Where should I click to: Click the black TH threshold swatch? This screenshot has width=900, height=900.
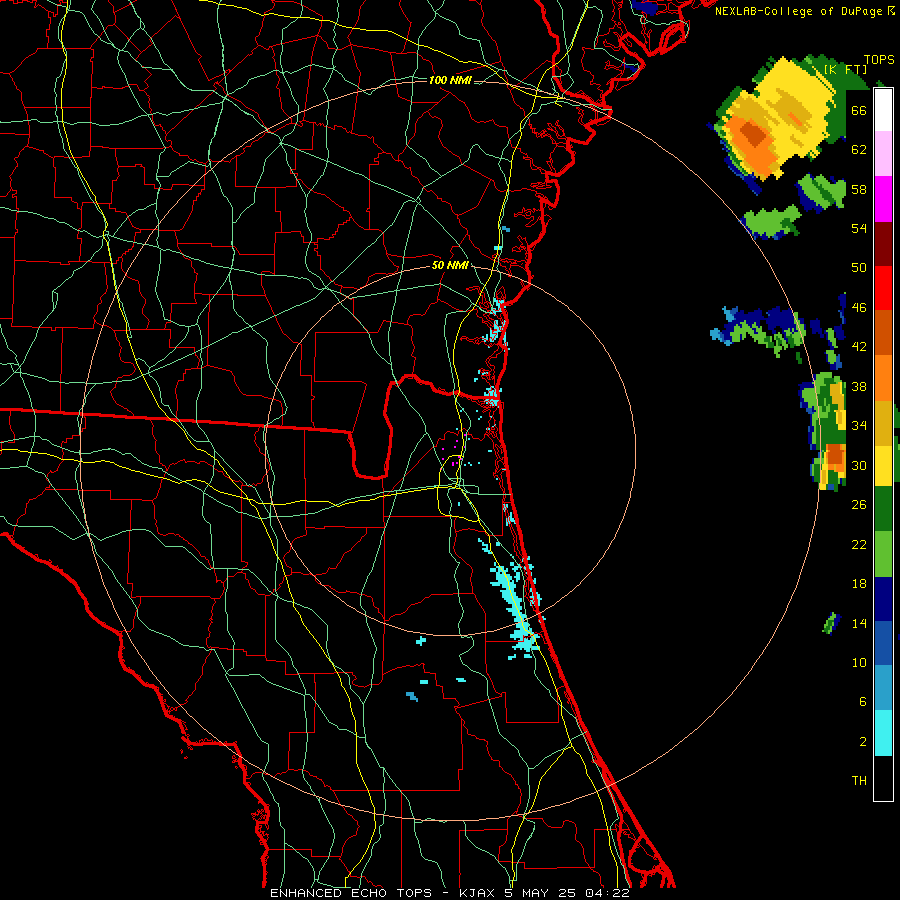[883, 778]
